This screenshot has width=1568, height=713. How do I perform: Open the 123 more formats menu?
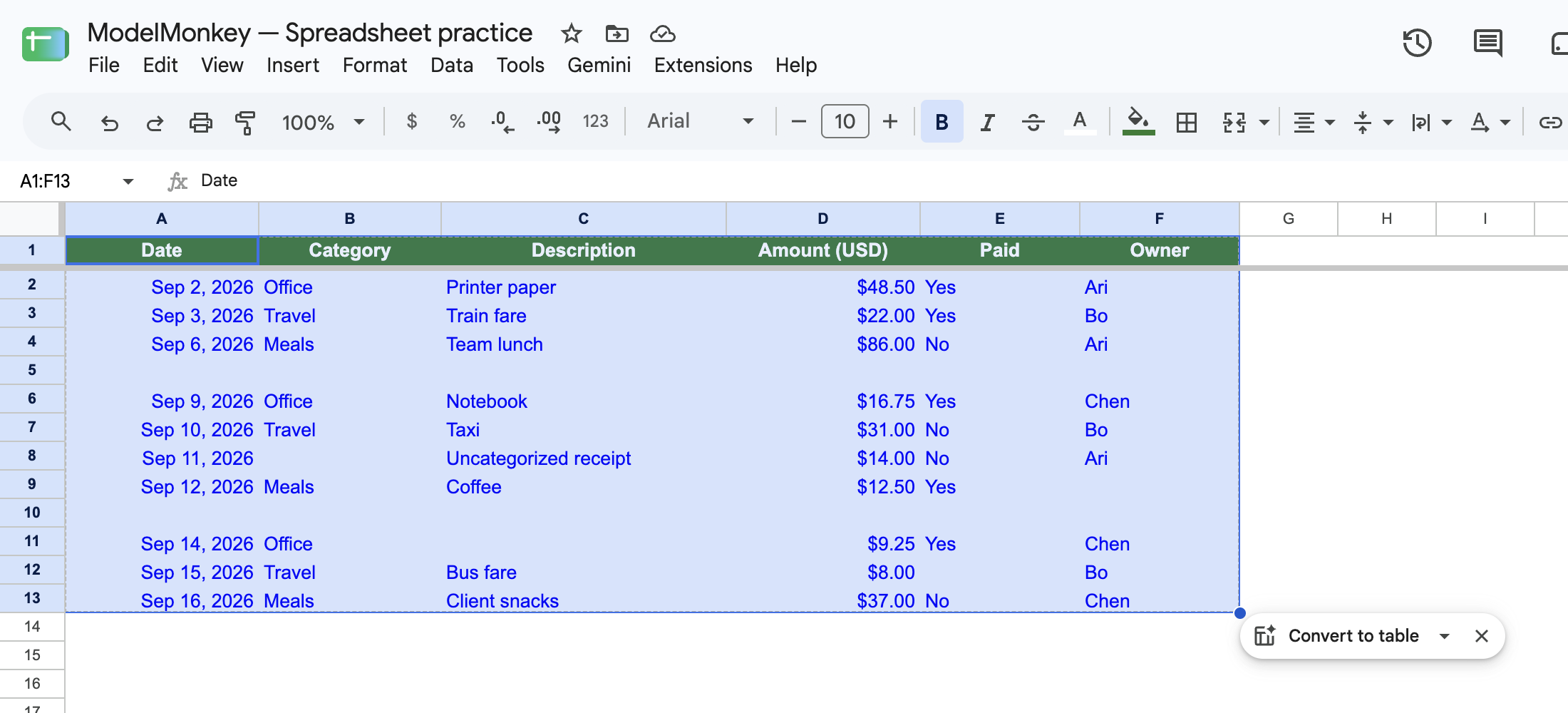595,122
